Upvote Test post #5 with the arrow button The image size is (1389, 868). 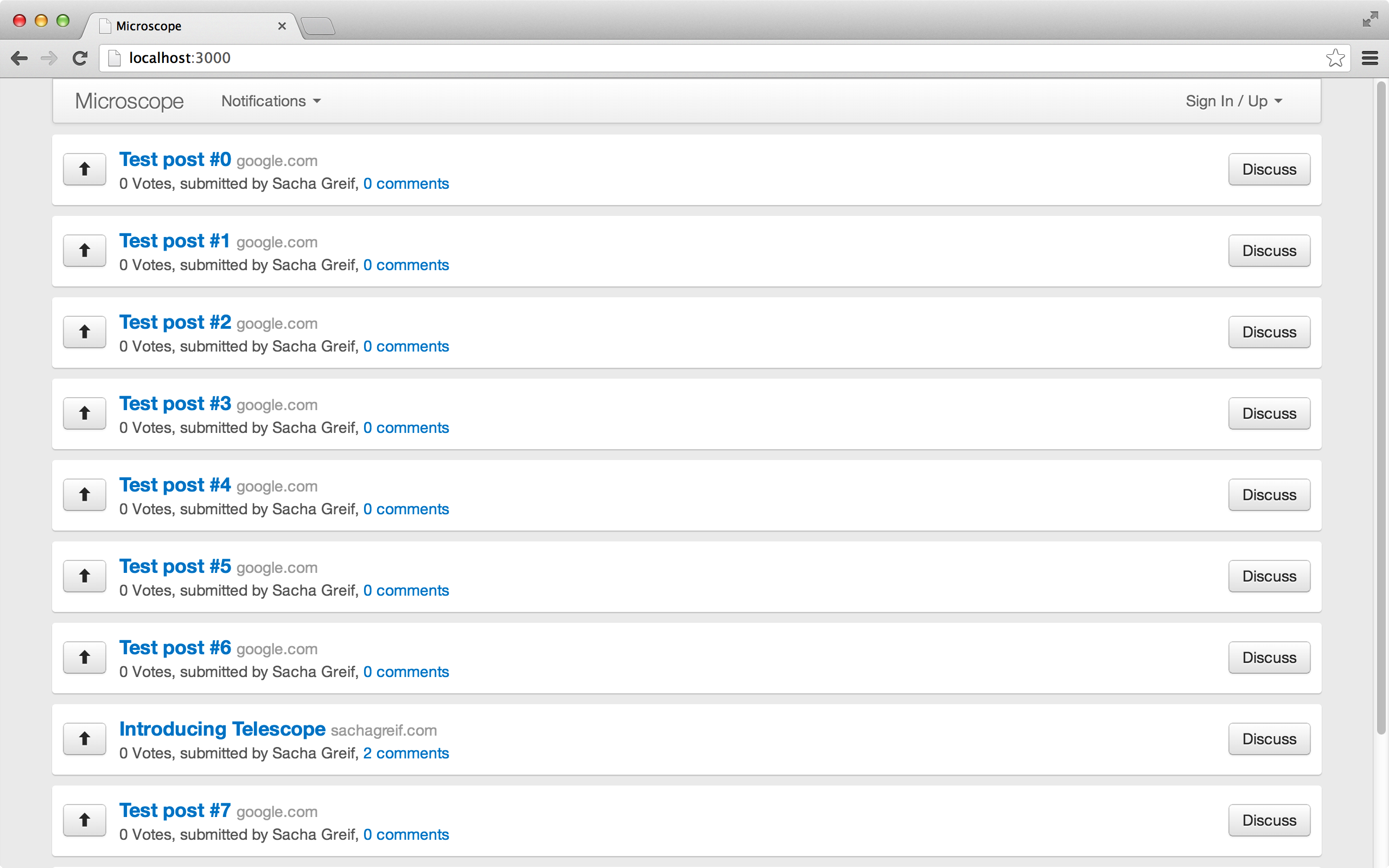point(85,576)
